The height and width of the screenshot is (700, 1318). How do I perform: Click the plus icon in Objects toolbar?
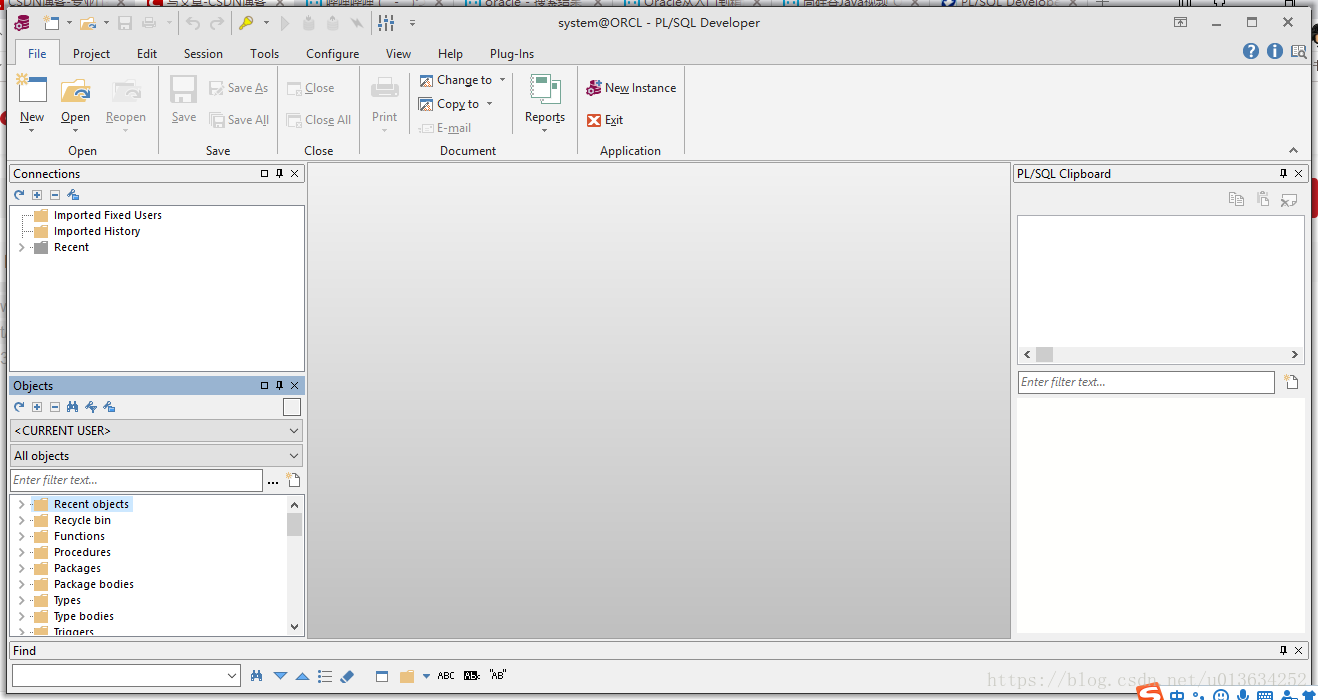point(37,407)
